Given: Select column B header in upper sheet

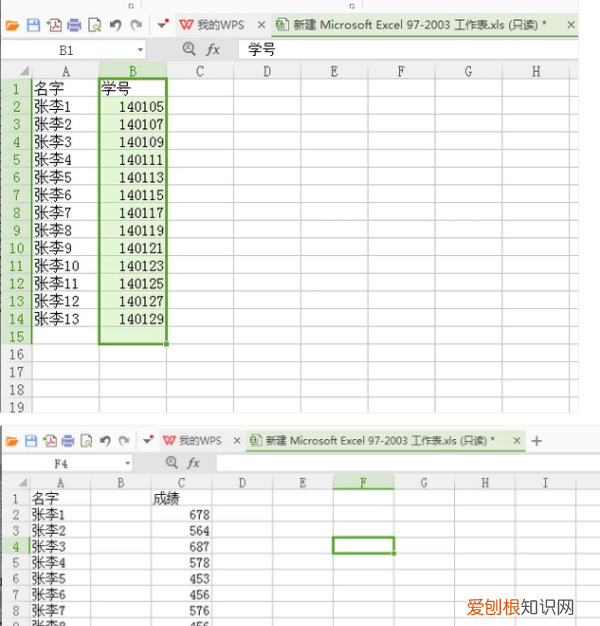Looking at the screenshot, I should click(x=133, y=71).
